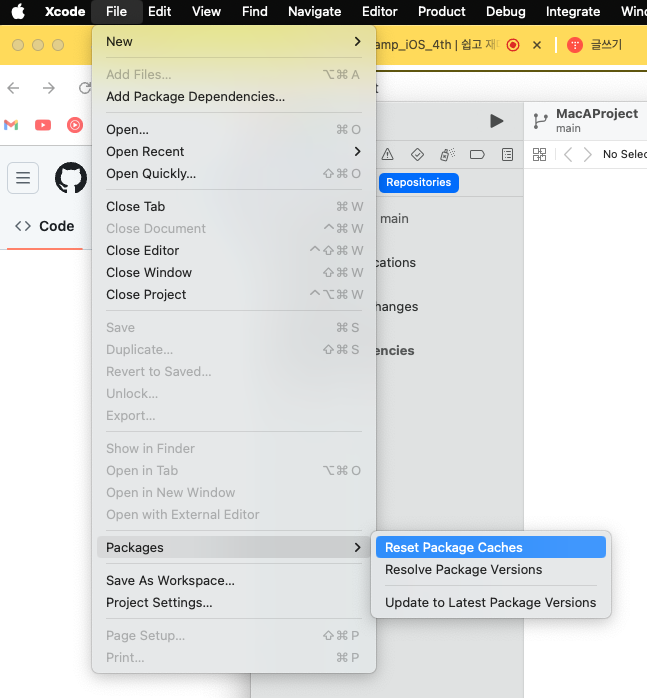Open GitHub hamburger menu
Viewport: 647px width, 698px height.
pos(23,178)
